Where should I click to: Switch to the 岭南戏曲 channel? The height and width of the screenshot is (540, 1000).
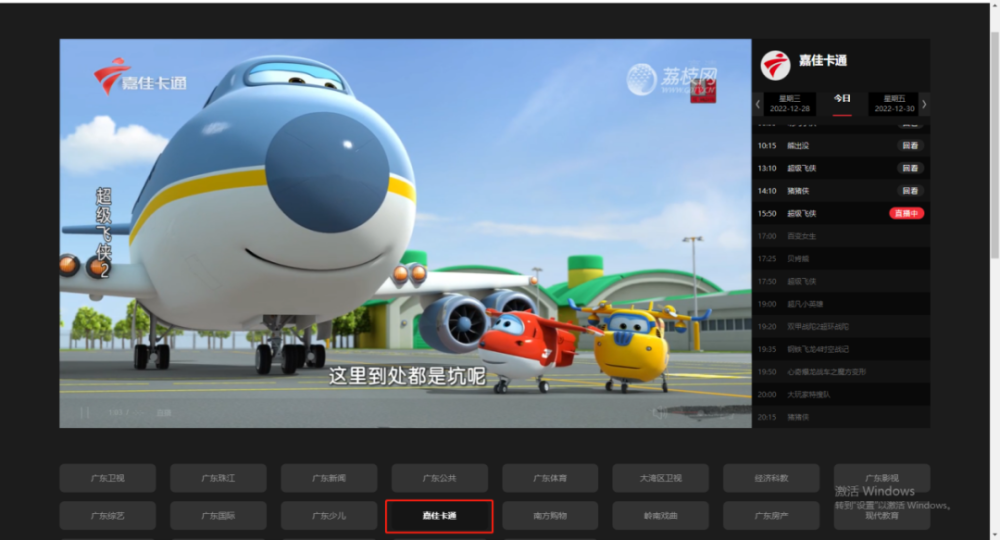pos(661,516)
